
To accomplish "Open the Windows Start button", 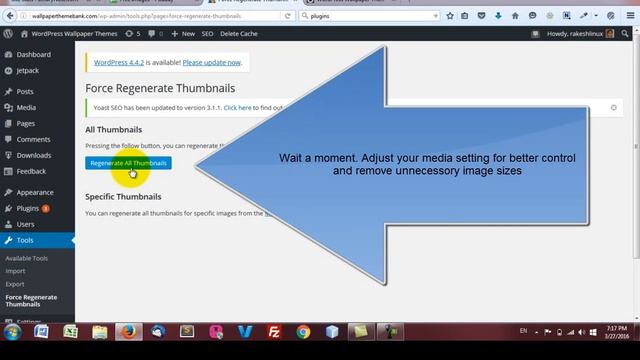I will [x=13, y=332].
